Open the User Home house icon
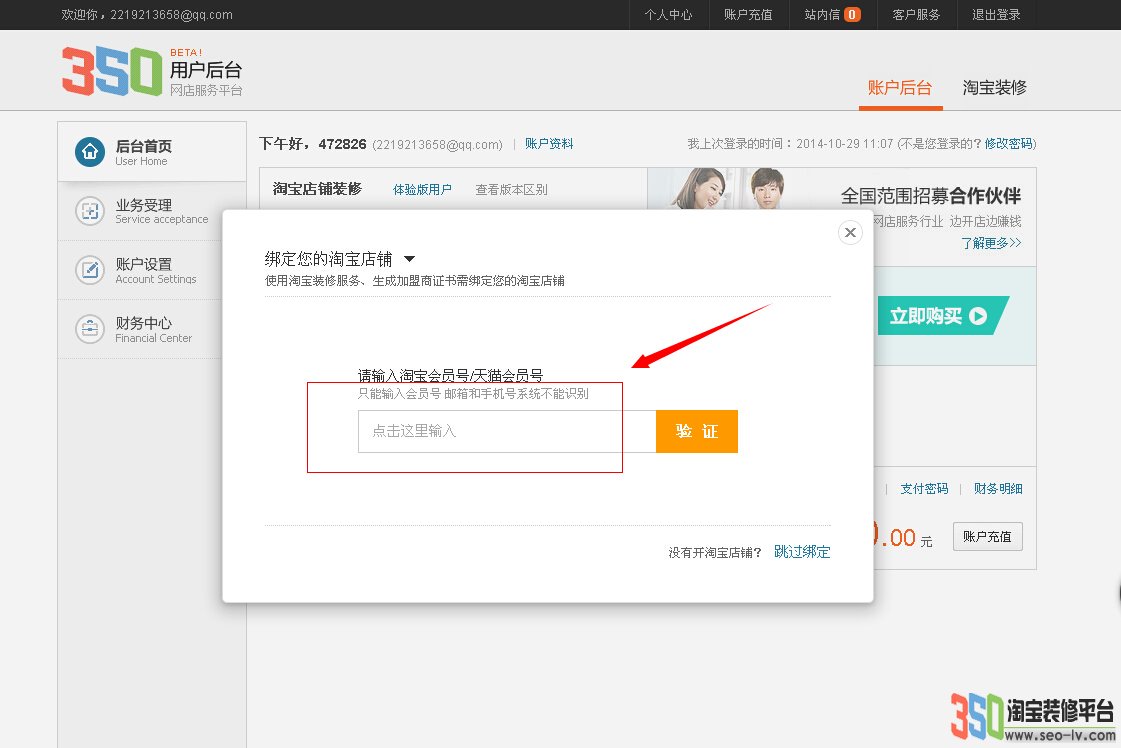1121x748 pixels. click(x=90, y=152)
